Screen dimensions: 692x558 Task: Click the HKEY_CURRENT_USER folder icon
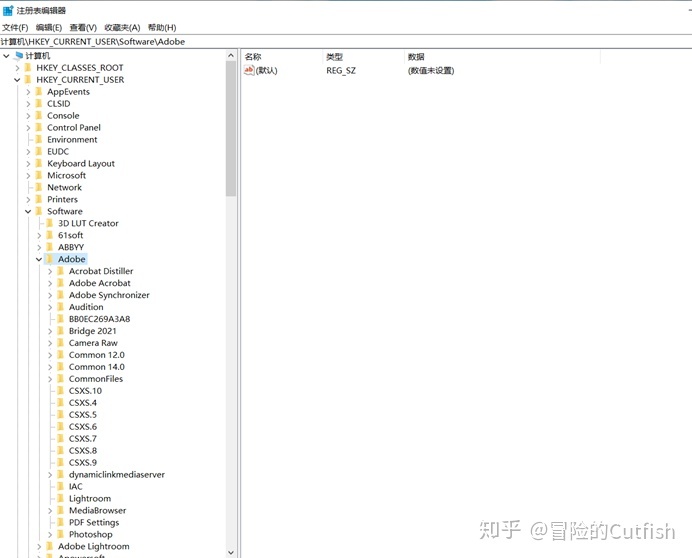[x=28, y=79]
